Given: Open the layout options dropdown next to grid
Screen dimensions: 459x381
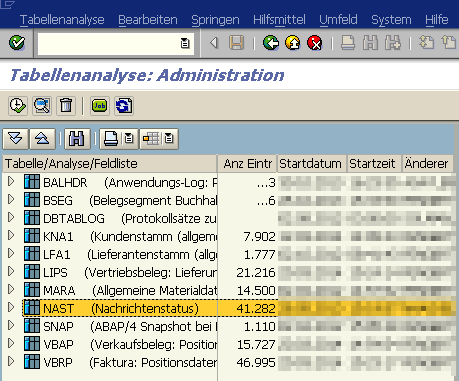Looking at the screenshot, I should tap(169, 138).
